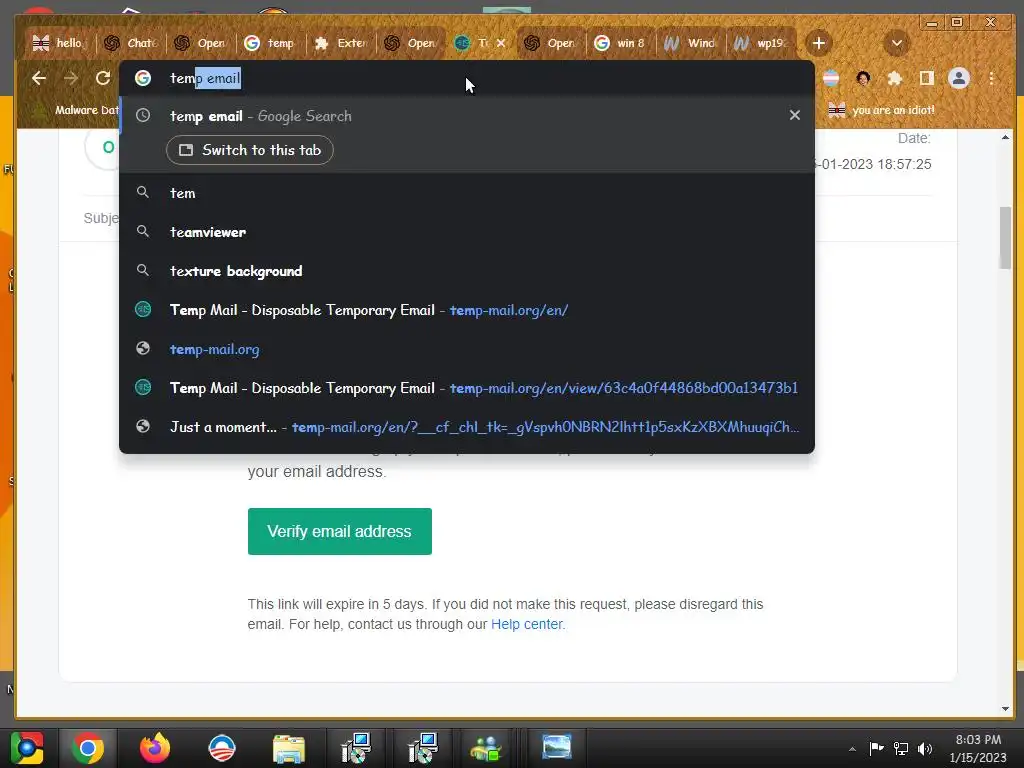Click the 'Verify email address' button
Screen dimensions: 1024x768
coord(340,532)
